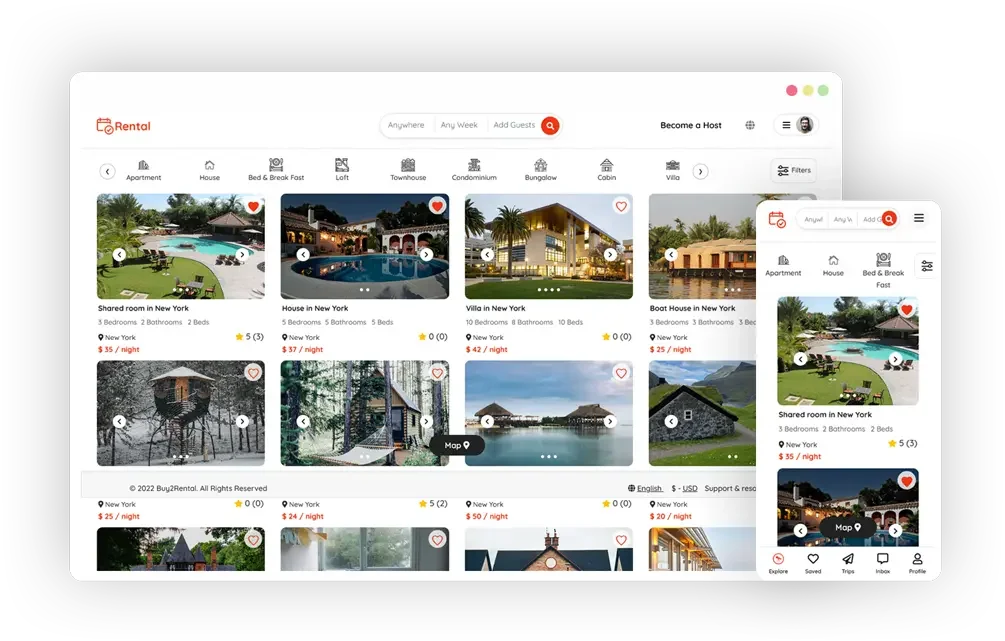
Task: Expand more categories with the right chevron
Action: 700,170
